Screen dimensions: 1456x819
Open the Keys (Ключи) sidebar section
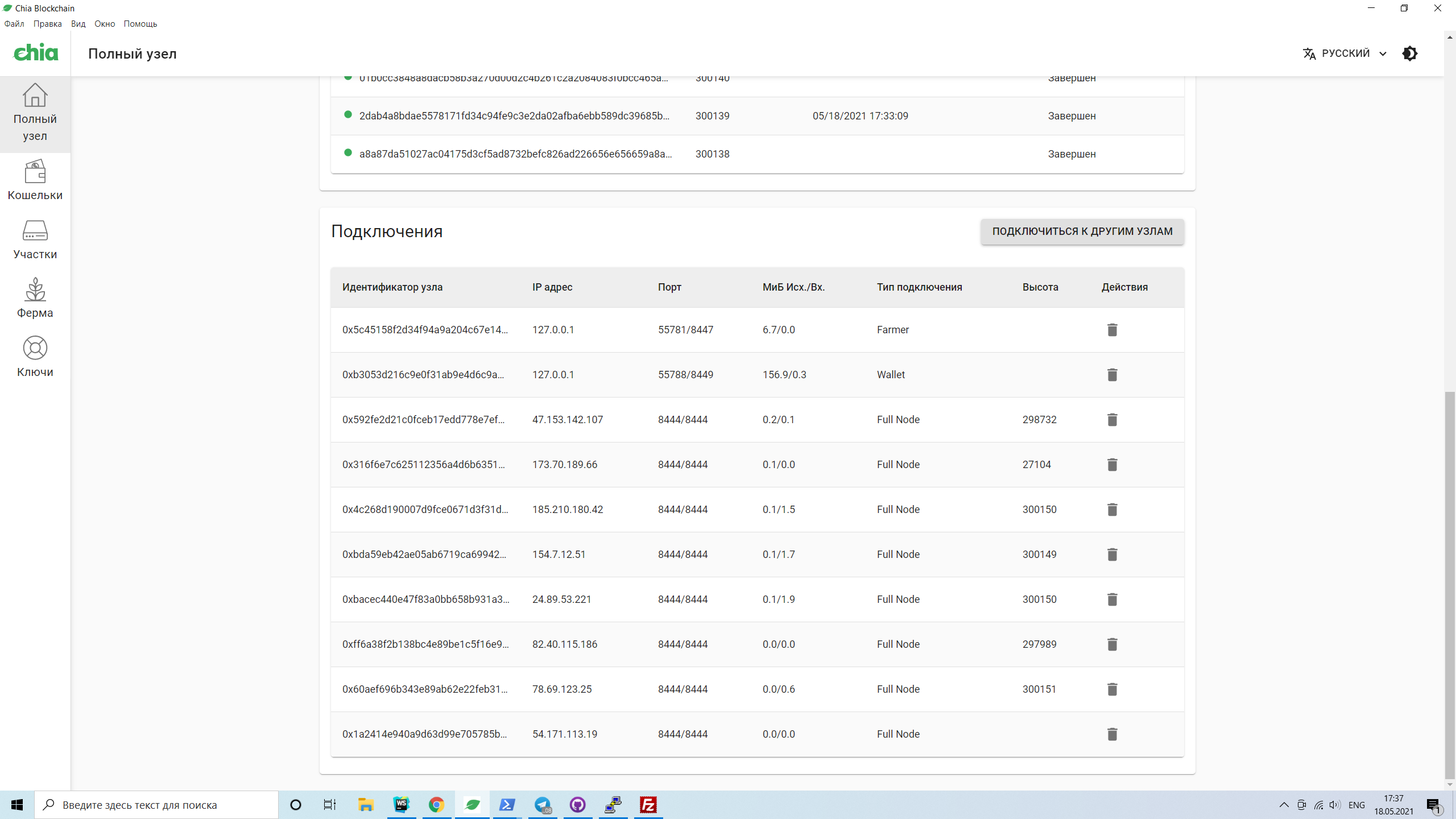coord(35,357)
